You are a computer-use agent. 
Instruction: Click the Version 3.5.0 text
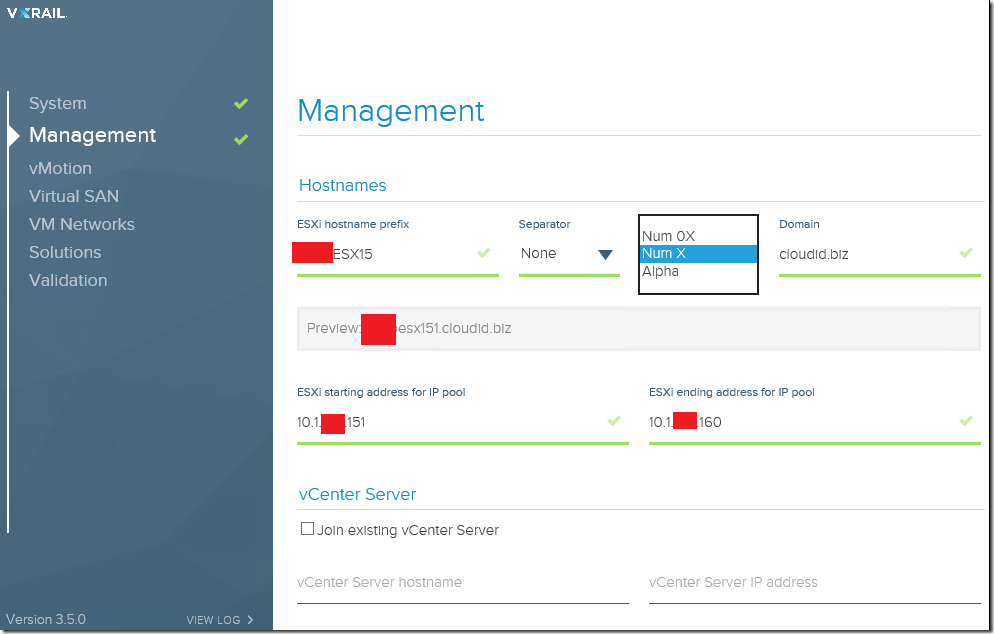point(46,619)
